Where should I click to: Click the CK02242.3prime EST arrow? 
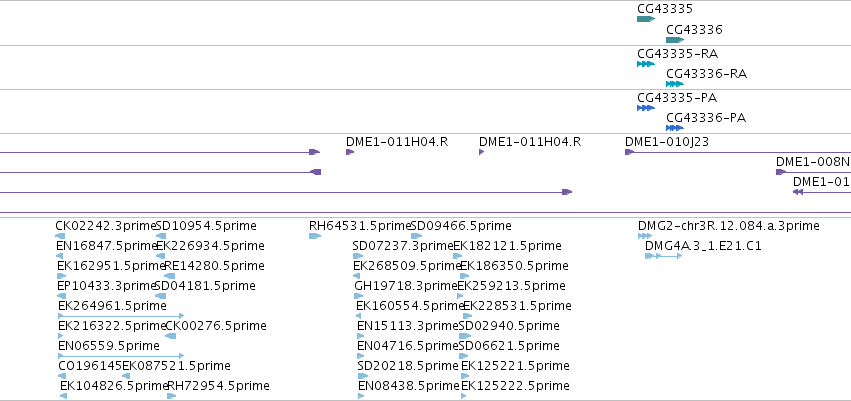coord(60,236)
